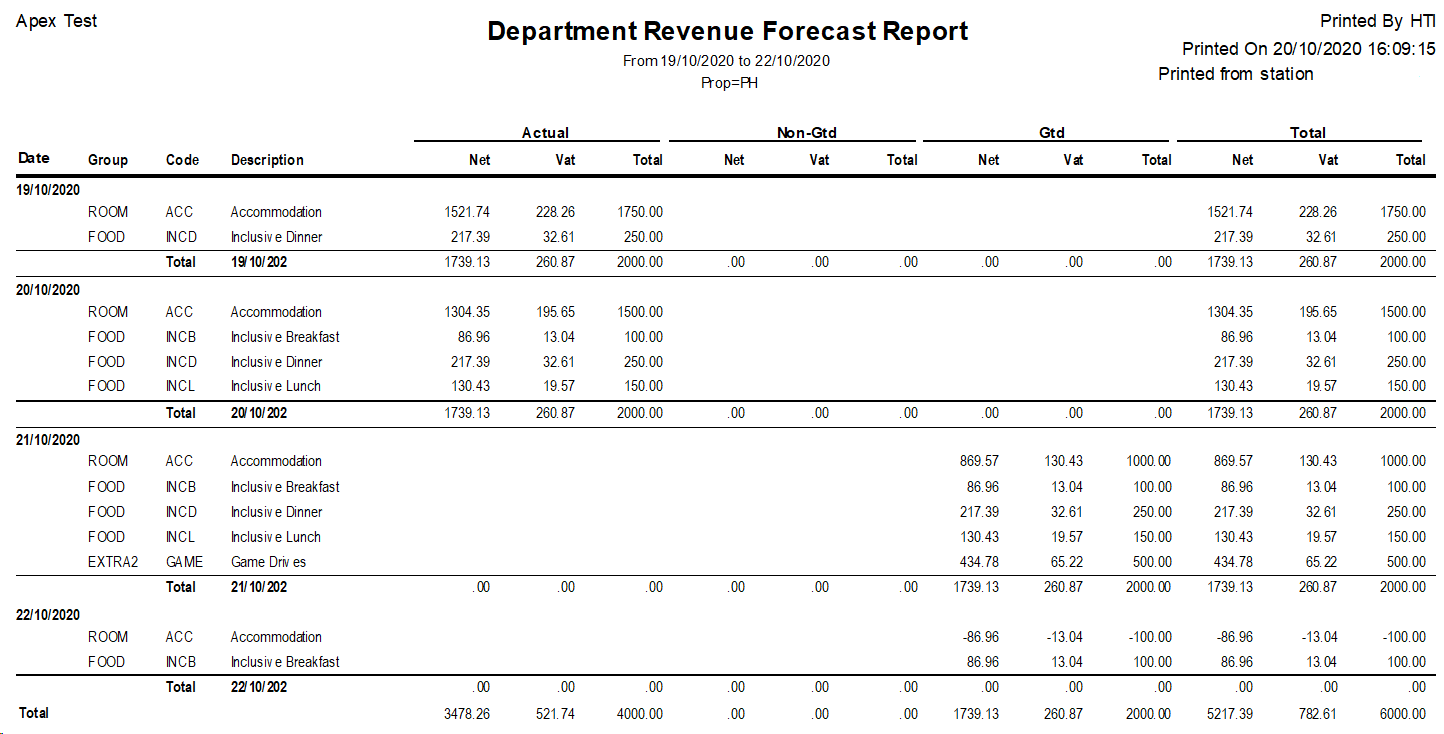Click Gtd Net value "869.57" for 21/10/2020 Accommodation
This screenshot has height=734, width=1444.
click(979, 461)
